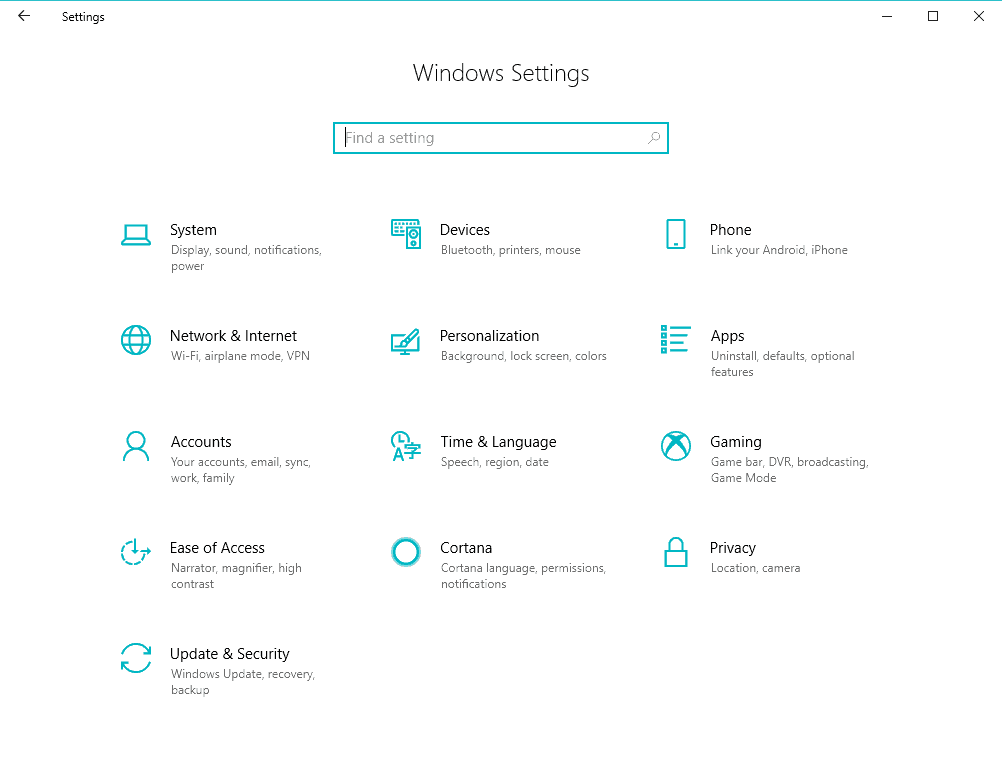Screen dimensions: 1002x771
Task: Click 'Display, sound, notifications, power' description
Action: [245, 257]
